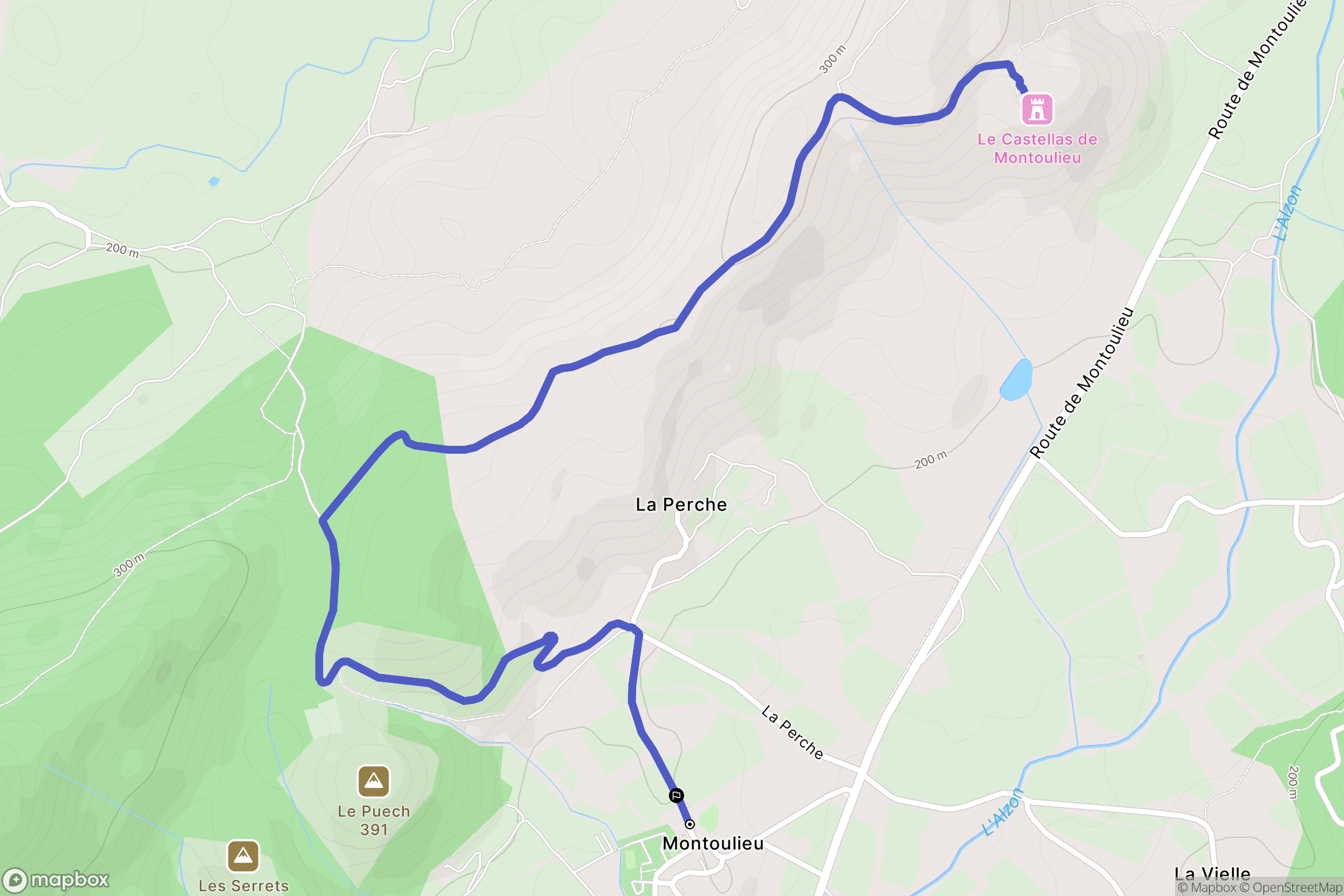Viewport: 1344px width, 896px height.
Task: Click the Les Serrets text label
Action: pyautogui.click(x=243, y=886)
